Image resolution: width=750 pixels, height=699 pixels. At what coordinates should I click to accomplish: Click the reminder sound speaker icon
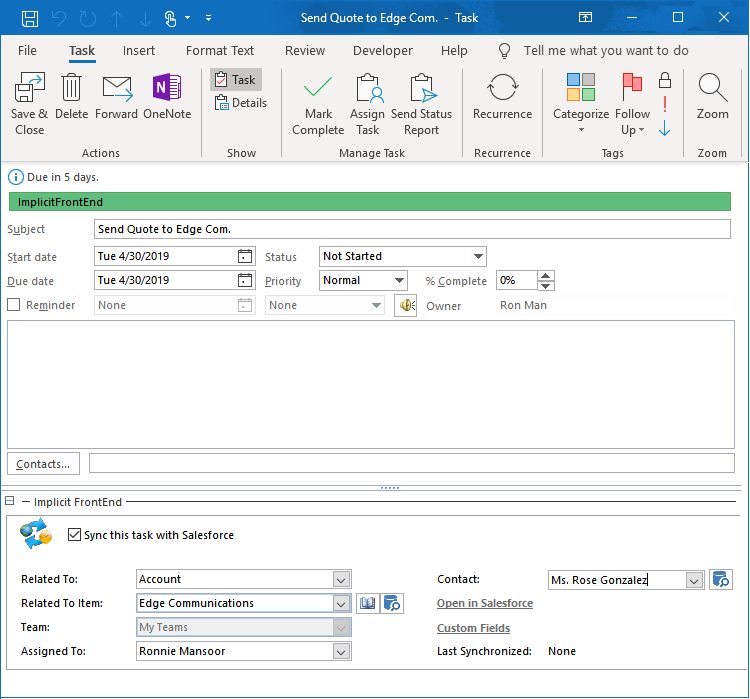(x=405, y=305)
